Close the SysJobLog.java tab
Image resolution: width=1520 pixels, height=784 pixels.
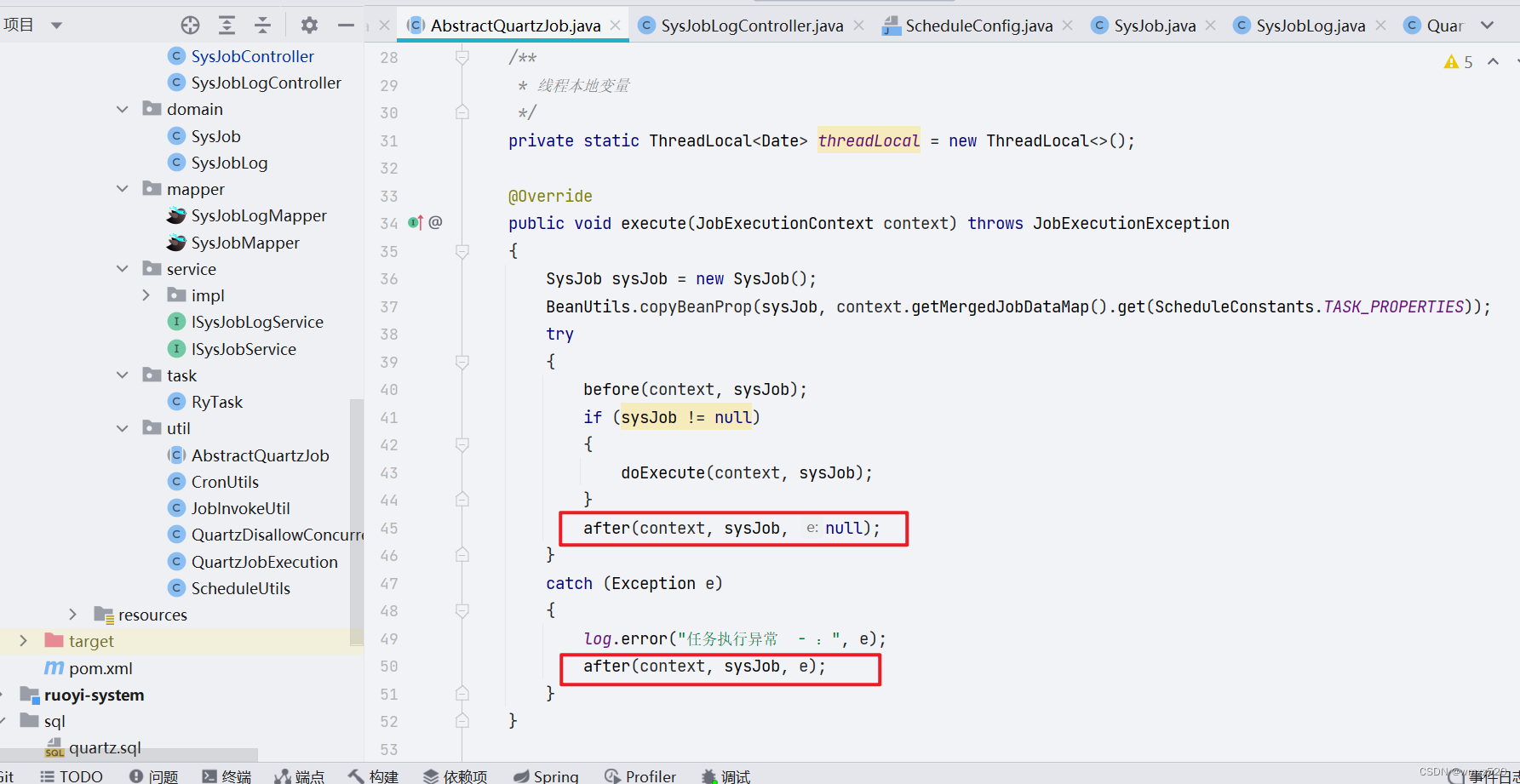[x=1381, y=26]
